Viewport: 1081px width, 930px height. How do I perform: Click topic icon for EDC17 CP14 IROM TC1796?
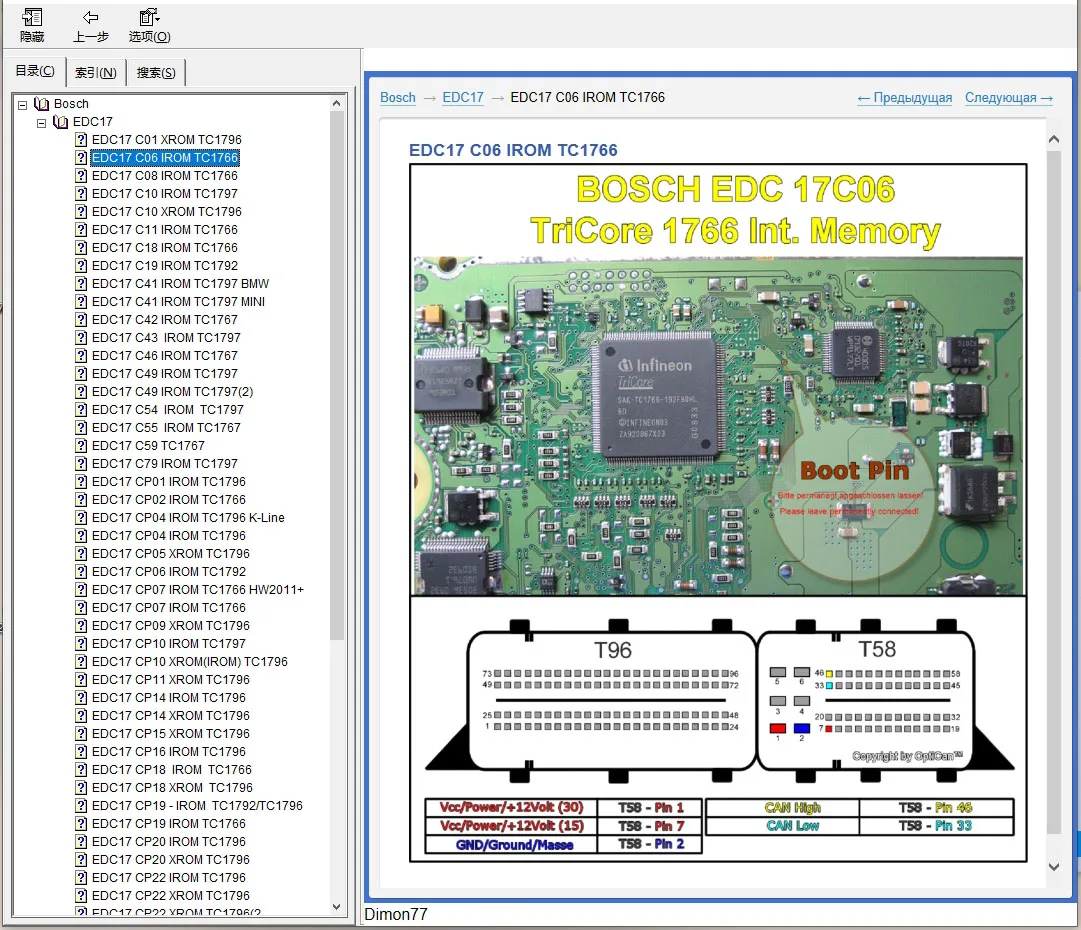(x=81, y=698)
